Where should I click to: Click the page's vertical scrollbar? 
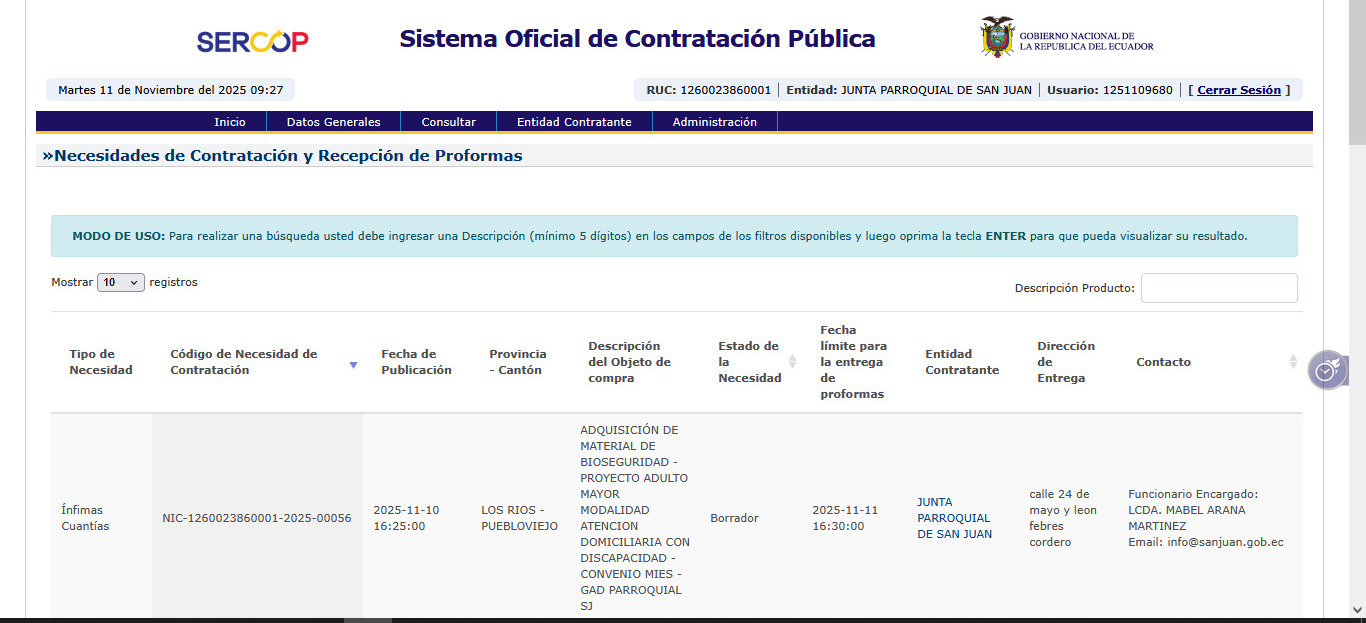pos(1356,300)
